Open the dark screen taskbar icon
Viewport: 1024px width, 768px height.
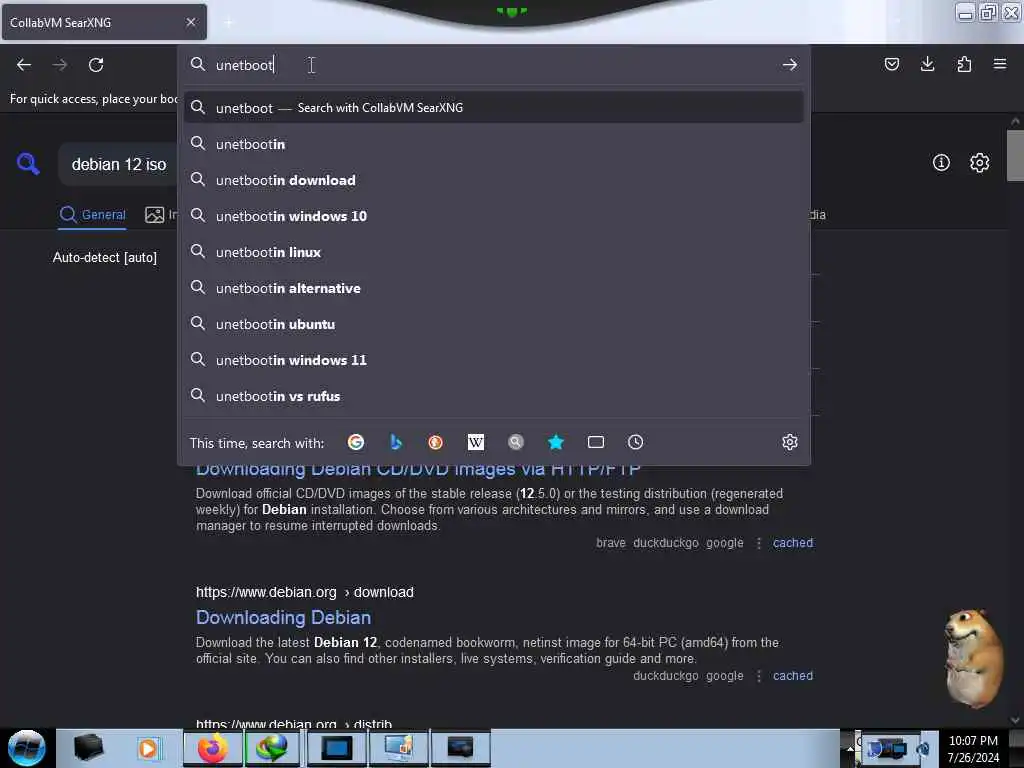click(x=460, y=748)
